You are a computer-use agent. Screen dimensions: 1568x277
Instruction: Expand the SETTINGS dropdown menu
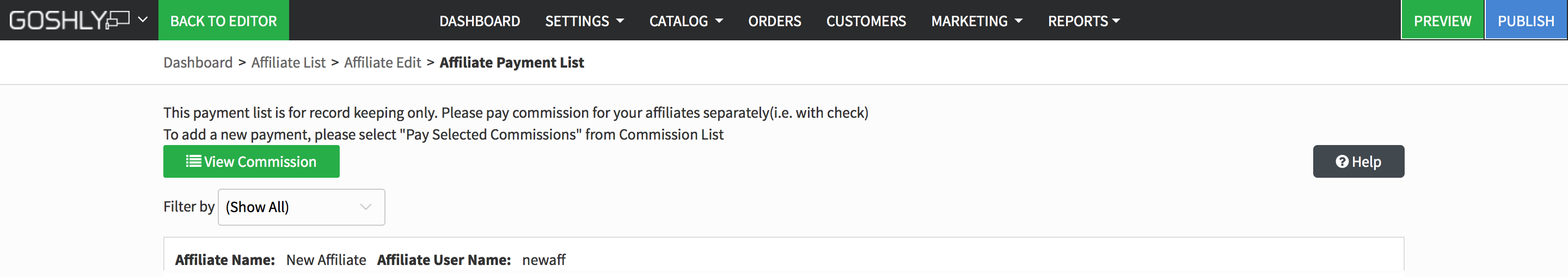[584, 21]
